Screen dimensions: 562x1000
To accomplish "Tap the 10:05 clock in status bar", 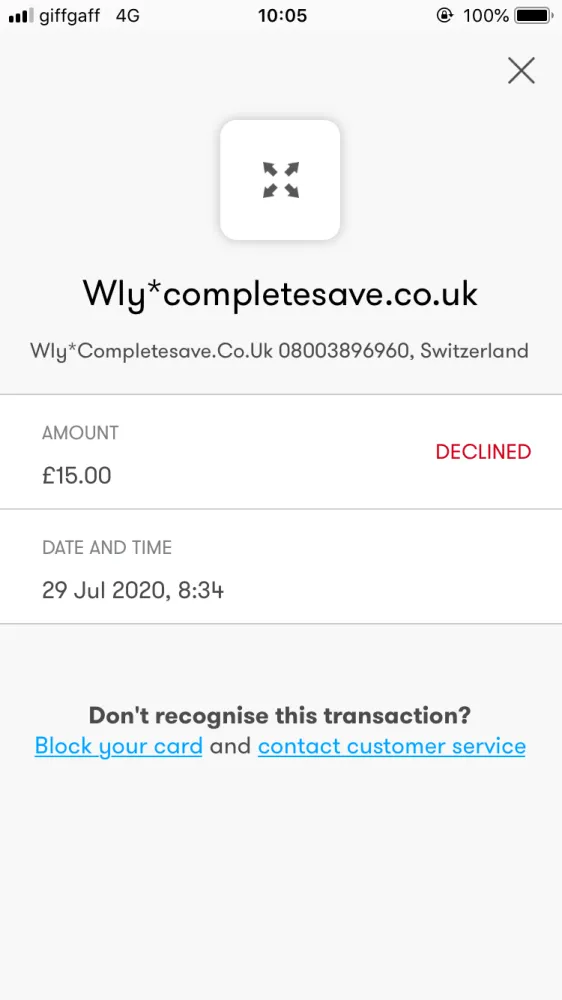I will [x=282, y=15].
